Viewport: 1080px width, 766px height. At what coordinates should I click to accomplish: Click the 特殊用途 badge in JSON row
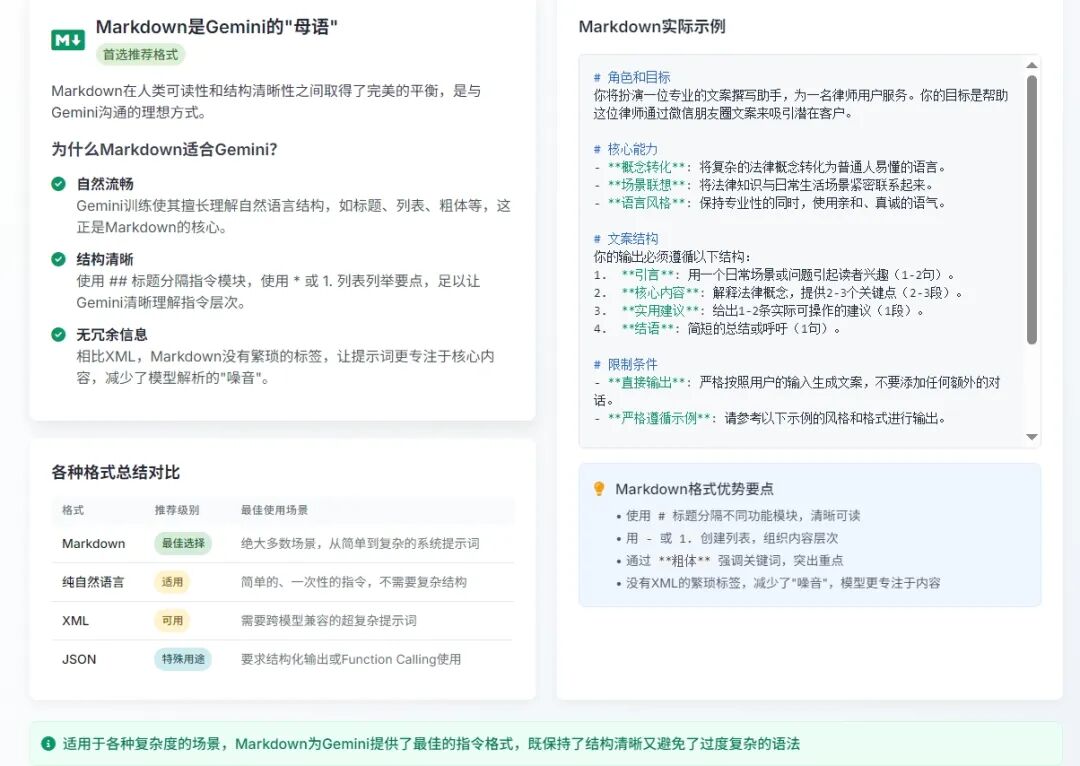[183, 659]
